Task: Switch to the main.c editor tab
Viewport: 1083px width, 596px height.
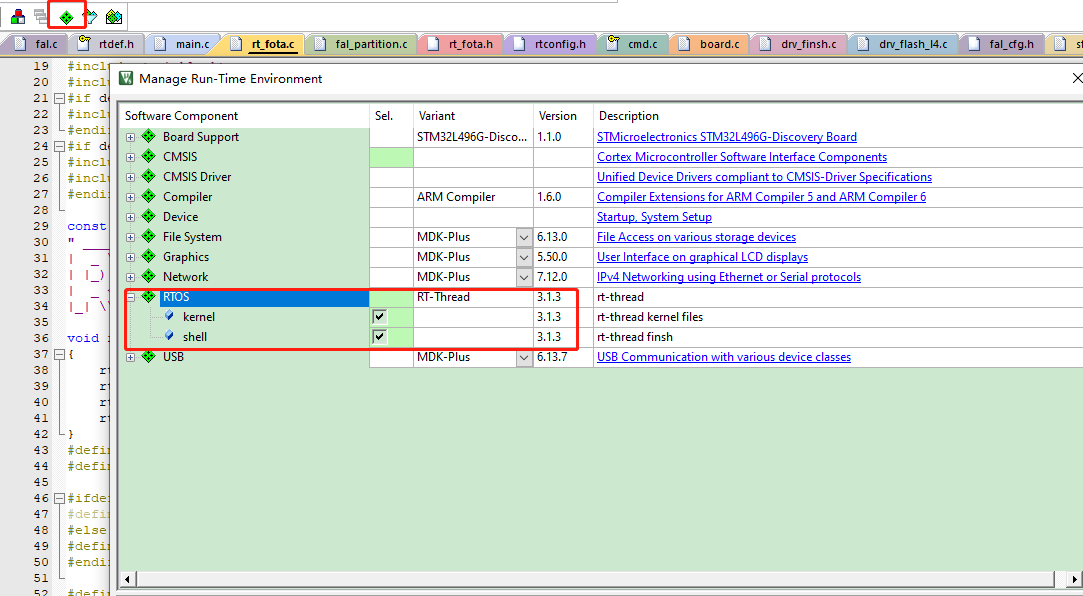Action: (182, 44)
